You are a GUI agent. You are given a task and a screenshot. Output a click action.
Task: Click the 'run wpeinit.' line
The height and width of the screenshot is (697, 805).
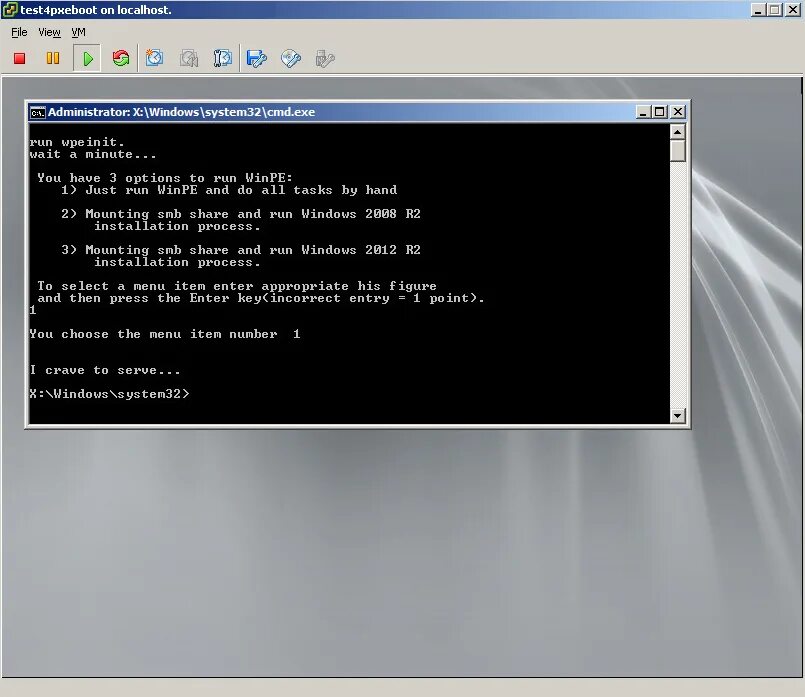tap(76, 142)
